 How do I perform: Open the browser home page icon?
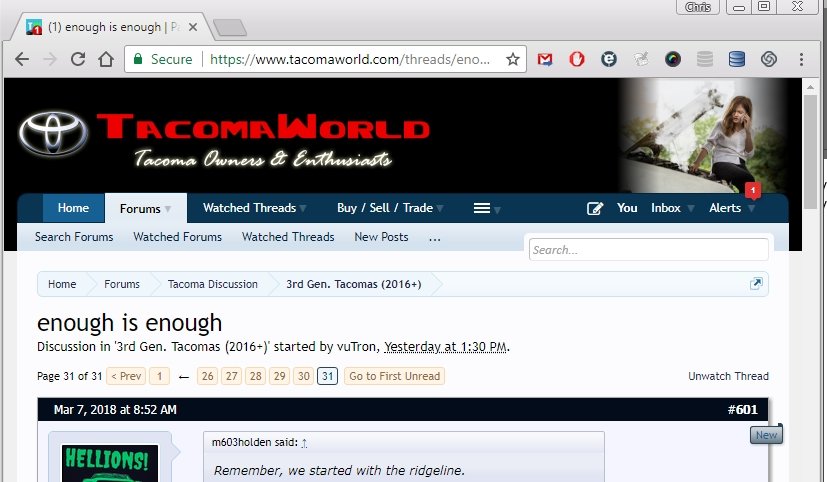pyautogui.click(x=106, y=59)
